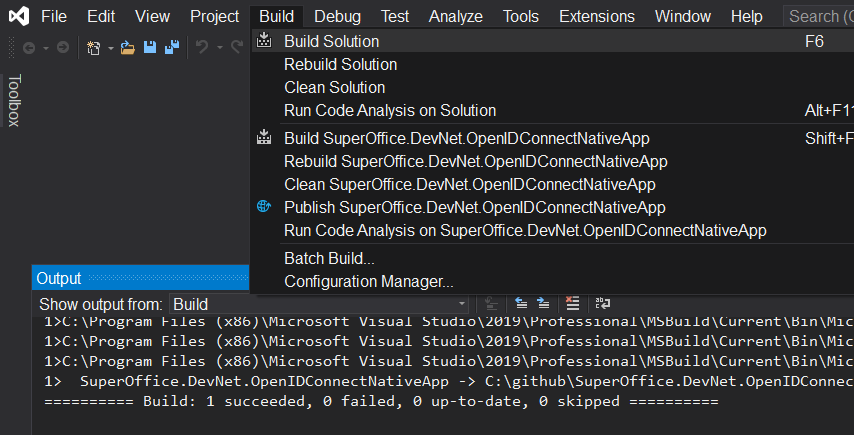This screenshot has height=435, width=854.
Task: Open the Show output from combo box
Action: (319, 304)
